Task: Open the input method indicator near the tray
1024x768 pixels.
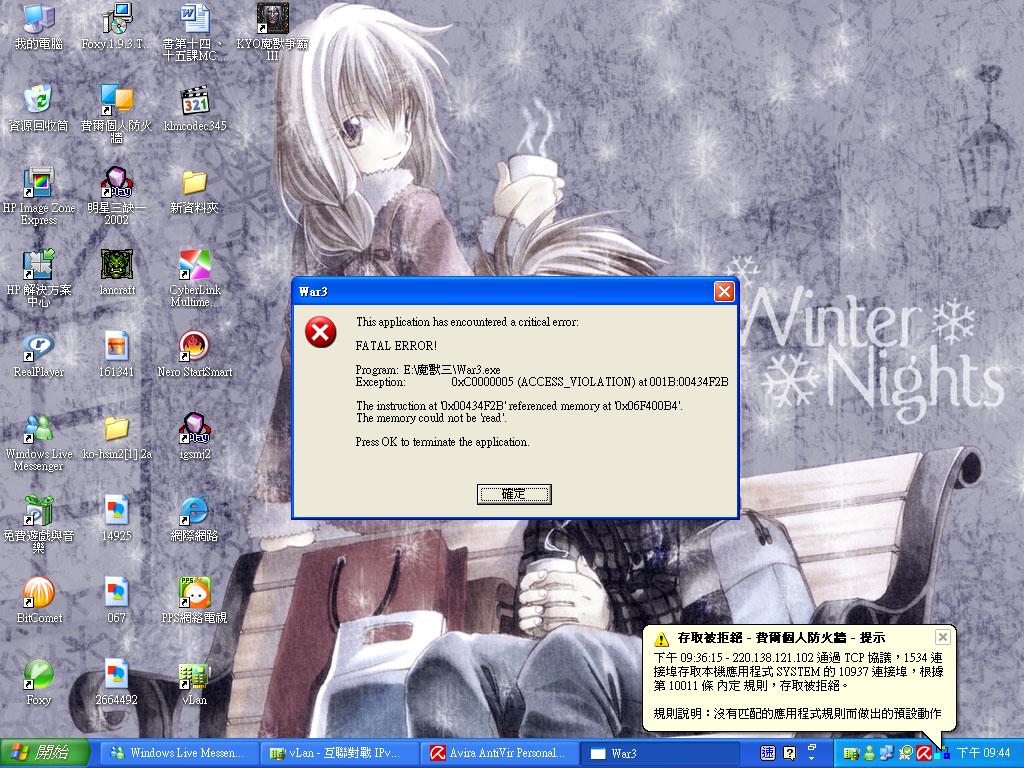Action: 766,753
